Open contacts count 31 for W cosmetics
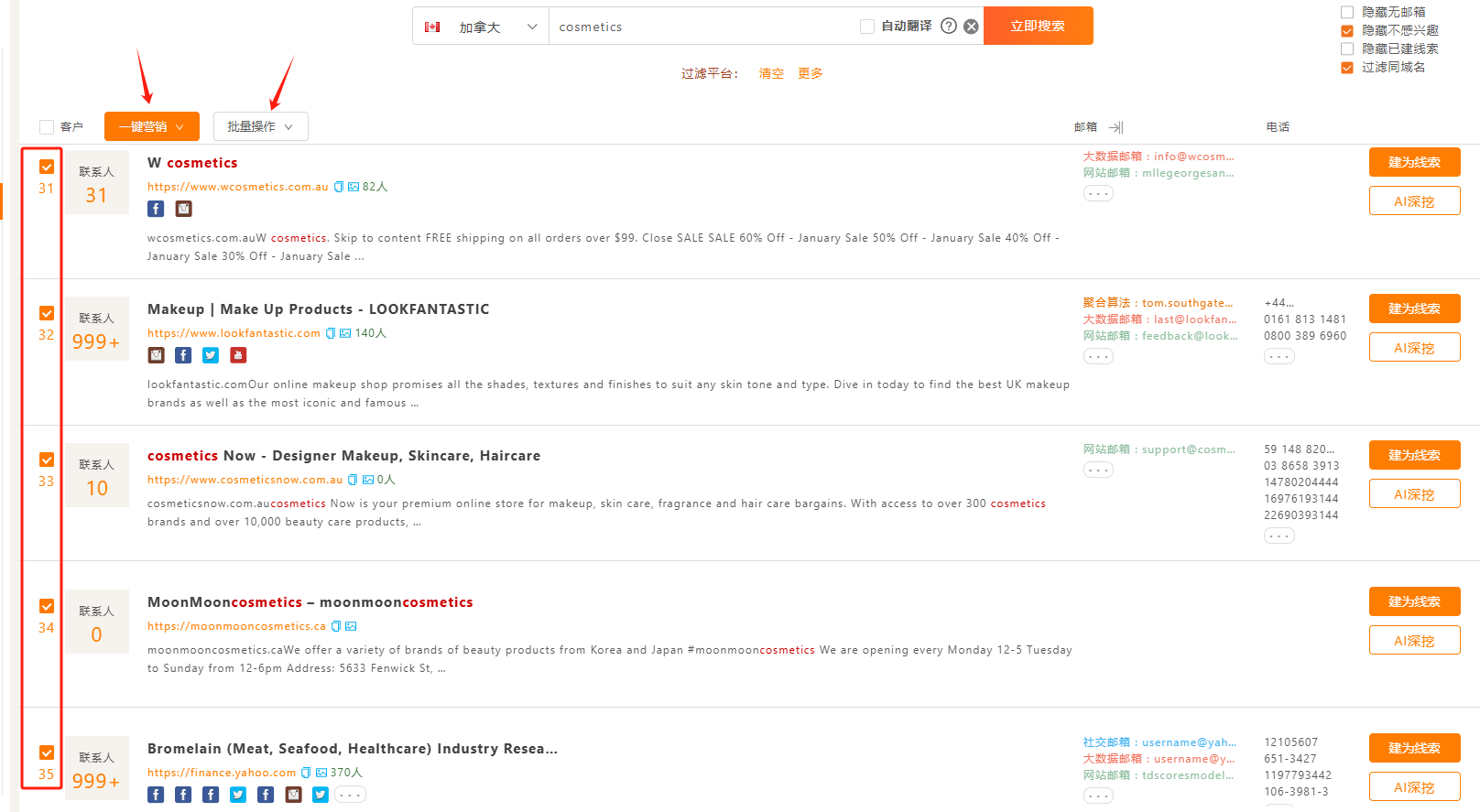 (x=97, y=195)
